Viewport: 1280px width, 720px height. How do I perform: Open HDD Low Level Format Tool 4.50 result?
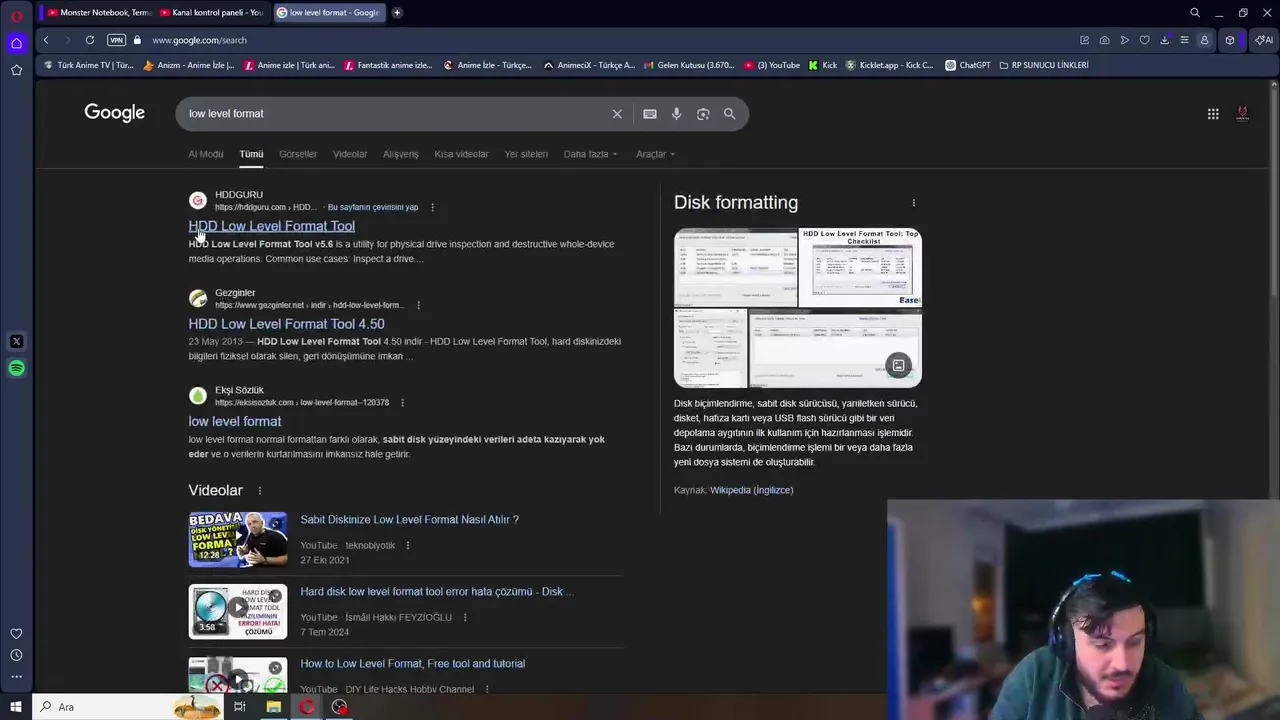click(287, 324)
